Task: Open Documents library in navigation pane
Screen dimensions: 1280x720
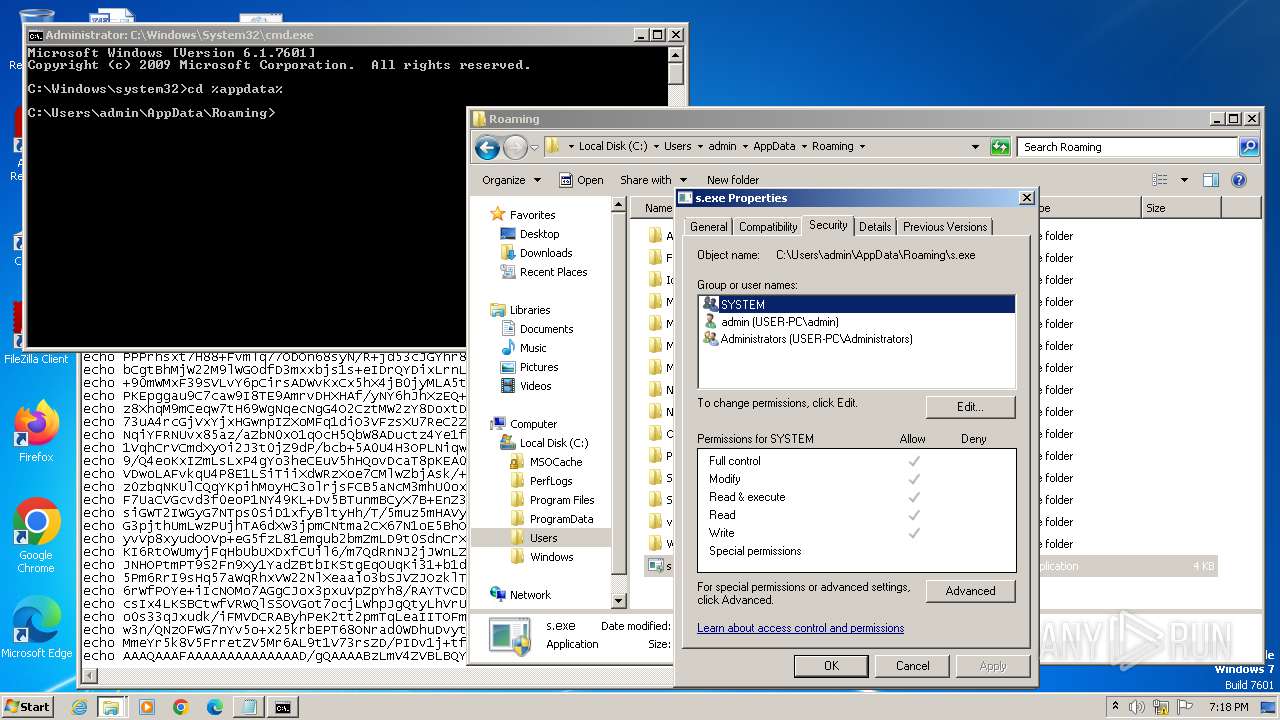Action: 546,329
